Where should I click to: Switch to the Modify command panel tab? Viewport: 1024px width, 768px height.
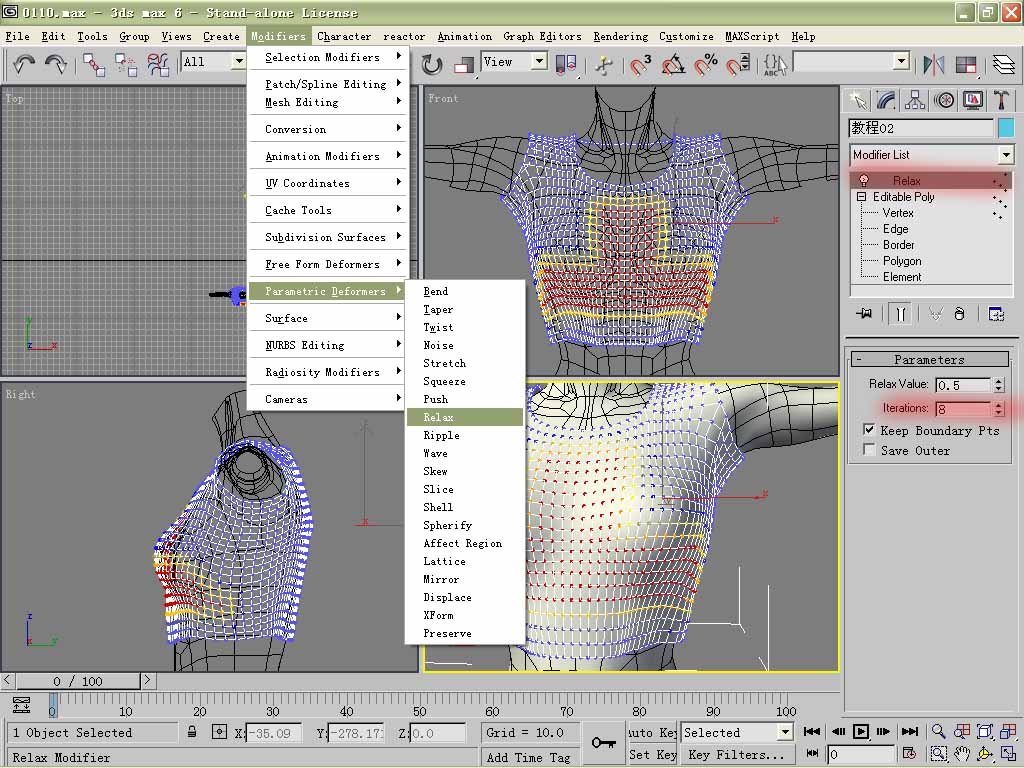click(x=886, y=101)
